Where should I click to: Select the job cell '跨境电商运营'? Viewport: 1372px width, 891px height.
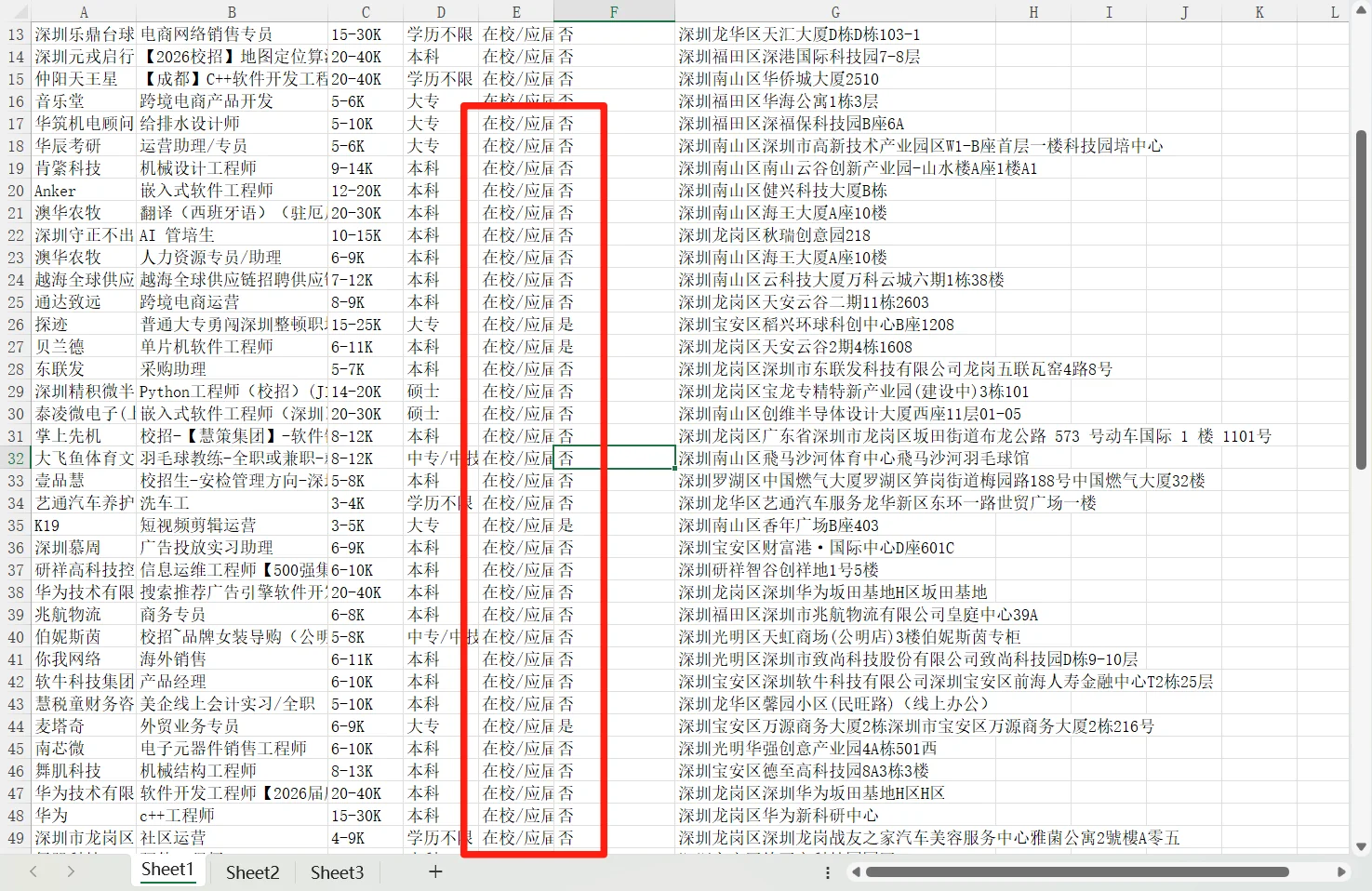pos(233,302)
